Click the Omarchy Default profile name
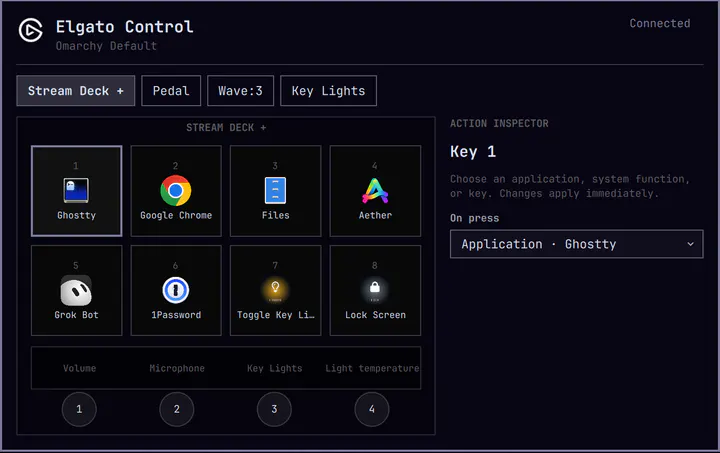Viewport: 720px width, 453px height. point(106,46)
